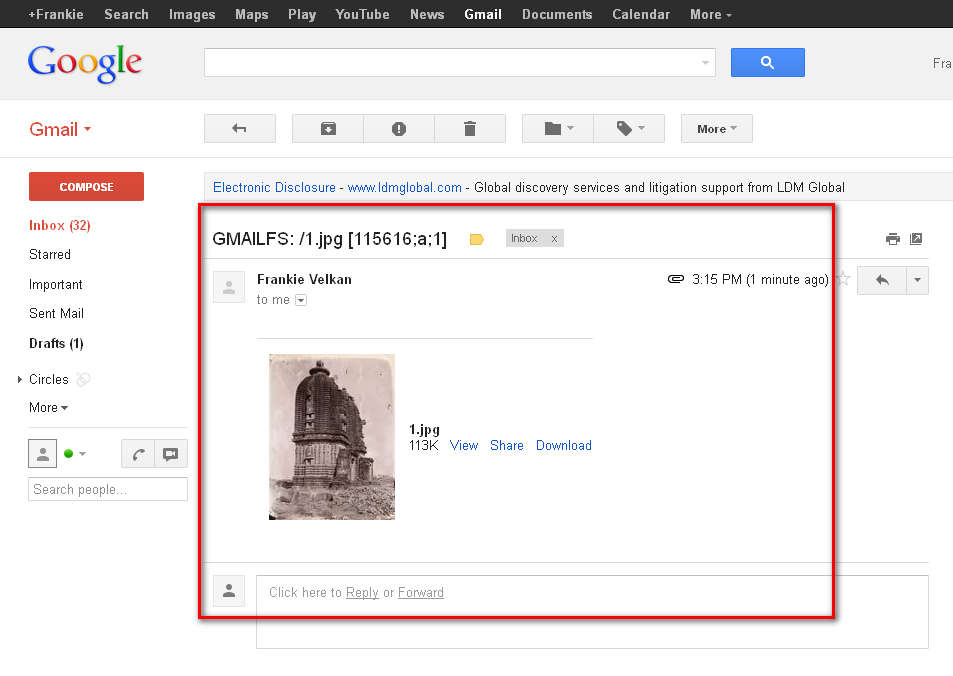Click sender avatar beside Frankie Velkan
This screenshot has width=953, height=676.
coord(229,287)
